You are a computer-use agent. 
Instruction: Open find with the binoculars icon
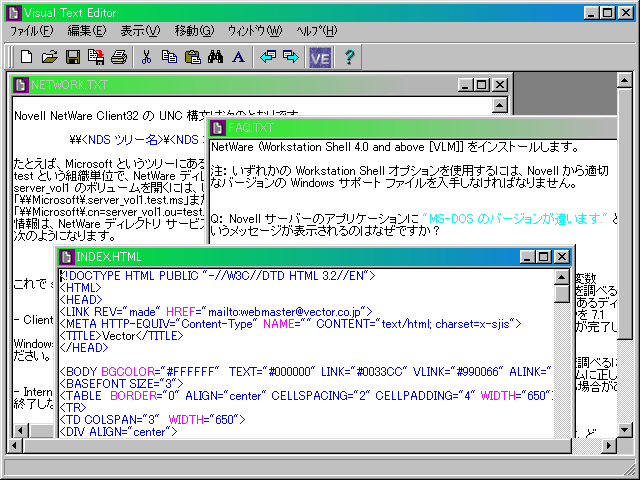point(216,57)
